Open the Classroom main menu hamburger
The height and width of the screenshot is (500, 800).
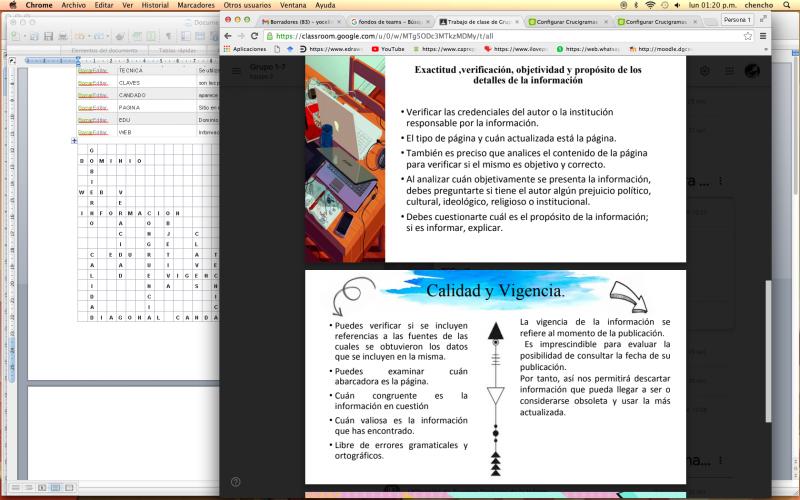coord(236,71)
